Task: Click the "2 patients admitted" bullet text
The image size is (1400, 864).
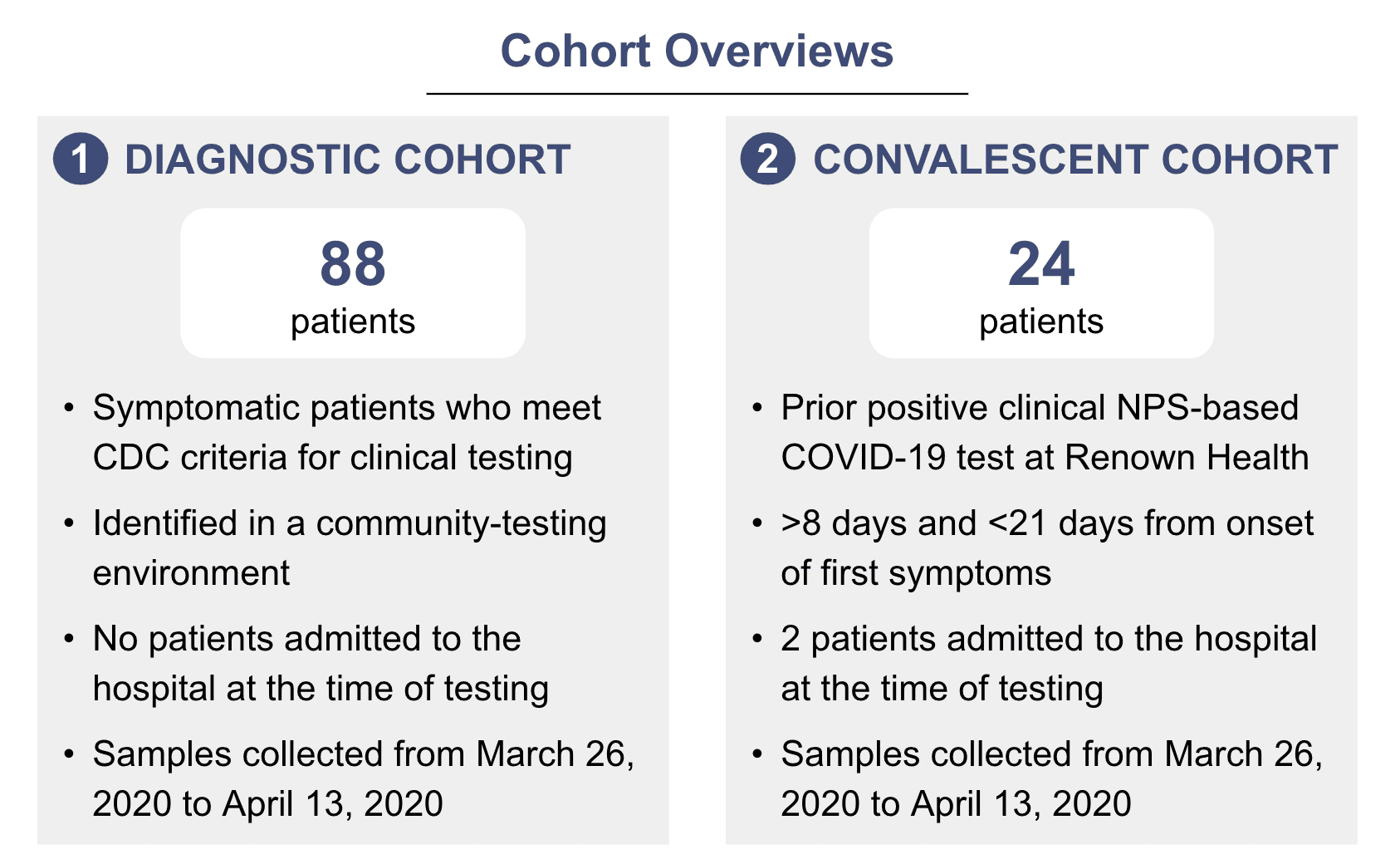Action: (x=1048, y=663)
